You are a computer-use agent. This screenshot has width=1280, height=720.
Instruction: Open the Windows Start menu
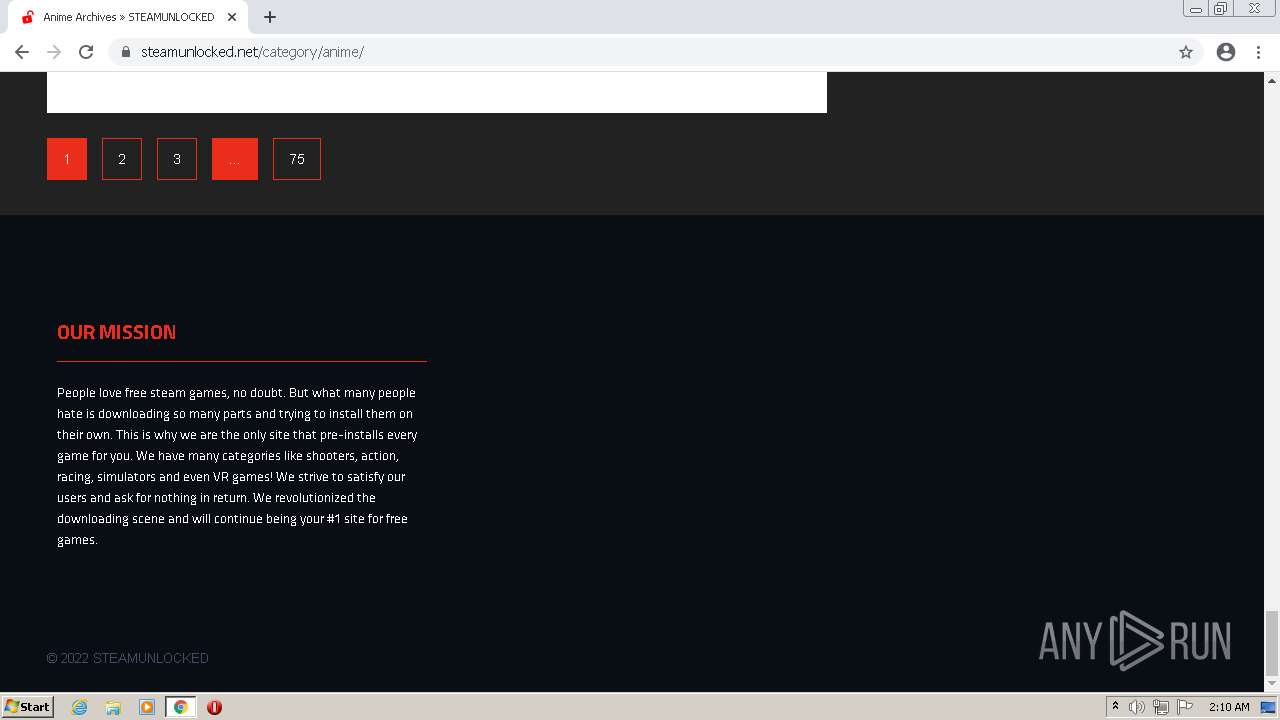pyautogui.click(x=28, y=707)
